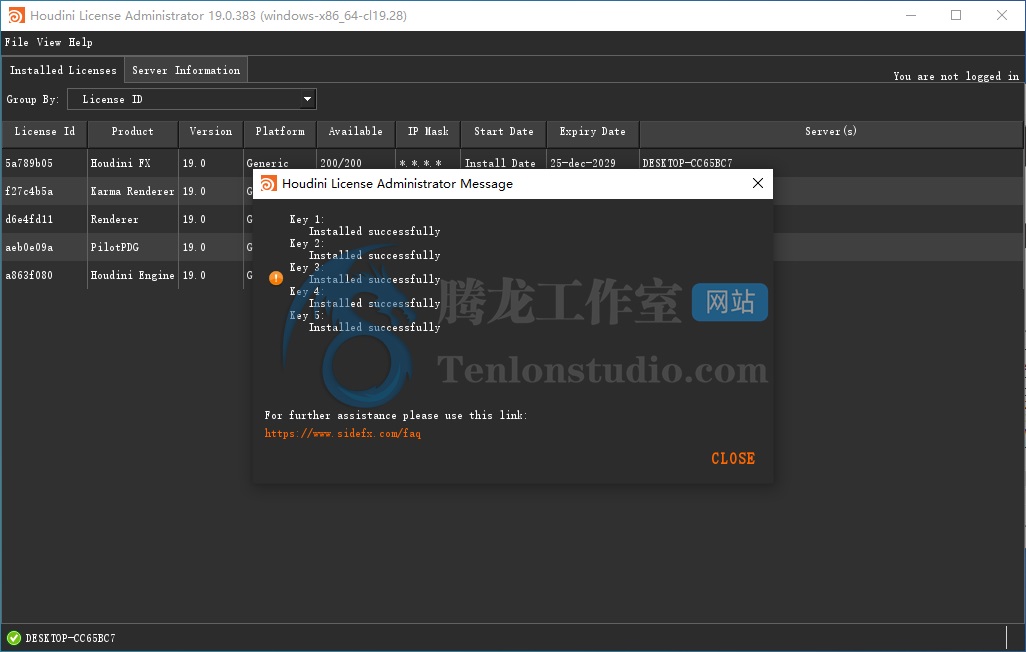Sort by the Product column header
The width and height of the screenshot is (1026, 652).
(132, 132)
